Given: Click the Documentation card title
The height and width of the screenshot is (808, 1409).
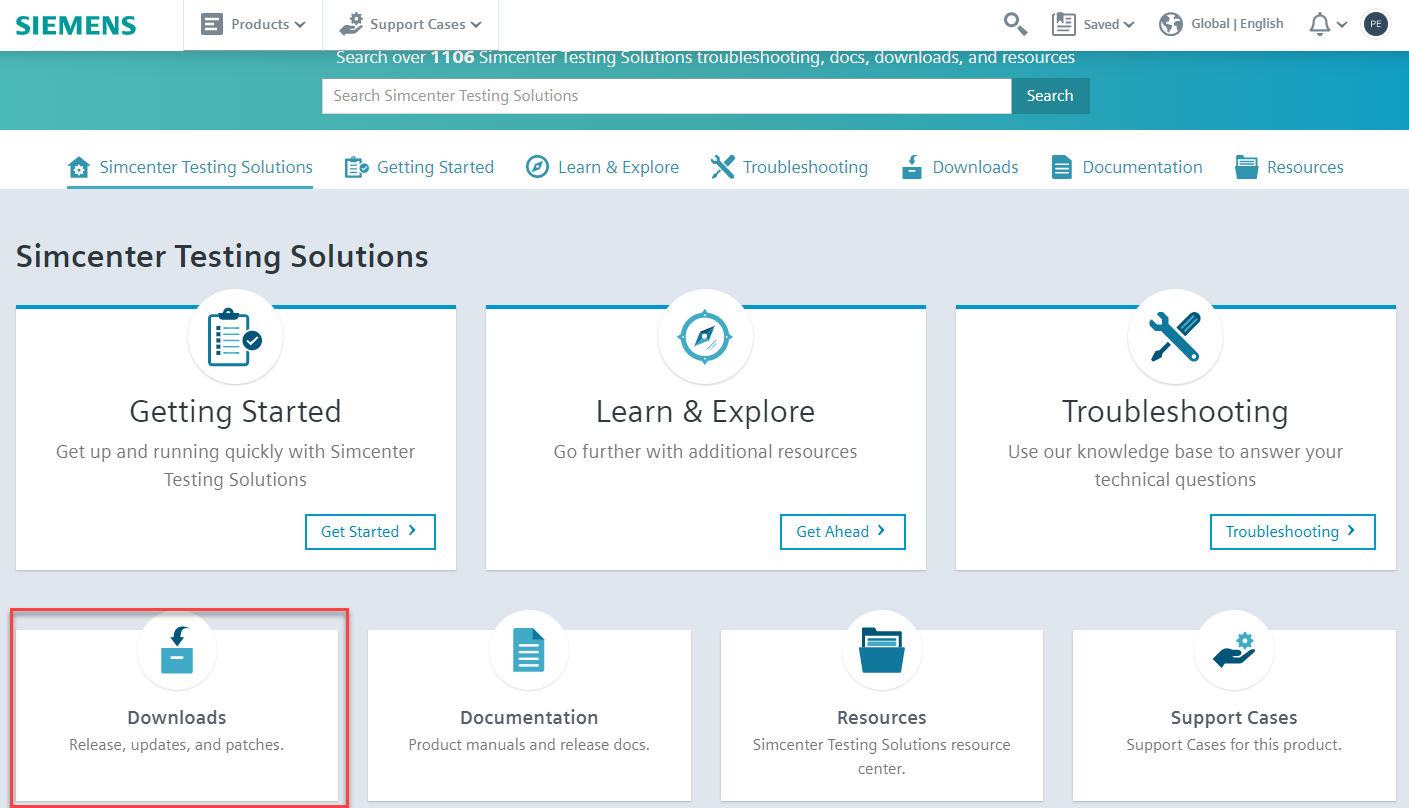Looking at the screenshot, I should (529, 718).
